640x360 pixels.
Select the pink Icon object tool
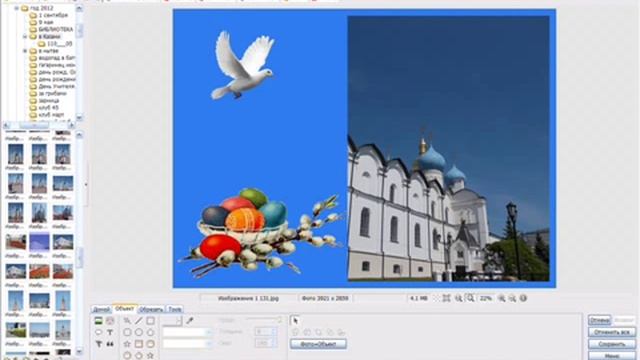110,321
